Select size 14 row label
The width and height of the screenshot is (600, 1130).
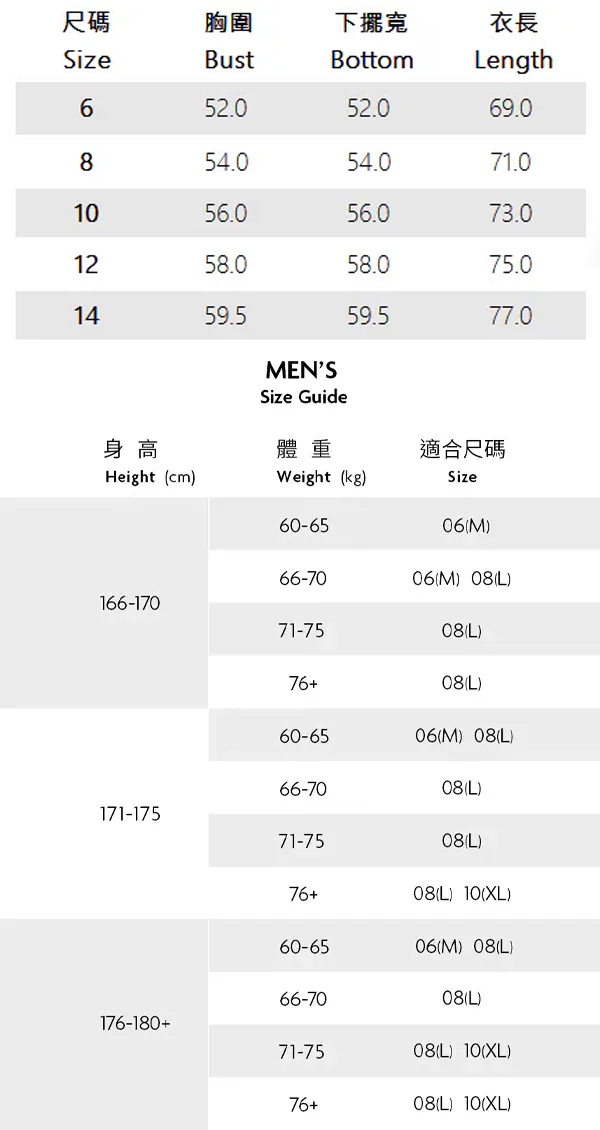click(86, 316)
